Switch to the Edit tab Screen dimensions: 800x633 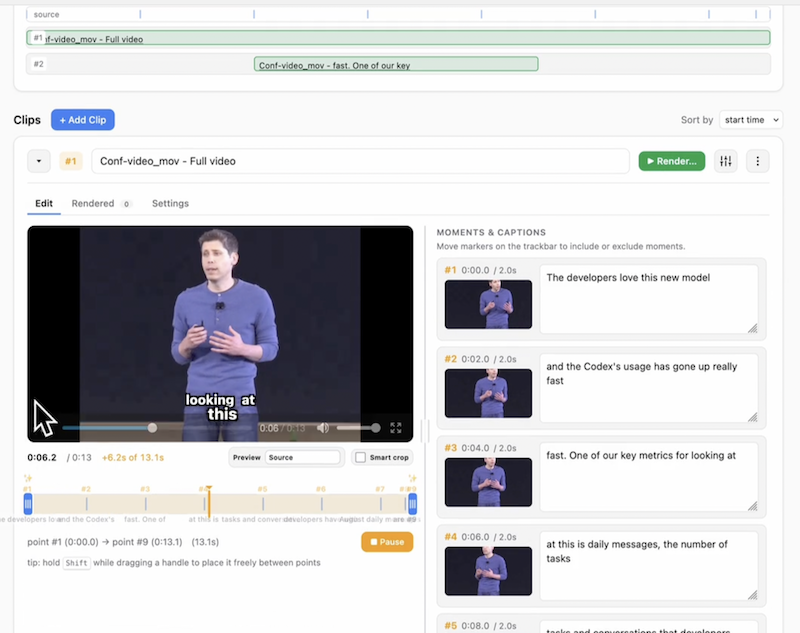pos(44,204)
